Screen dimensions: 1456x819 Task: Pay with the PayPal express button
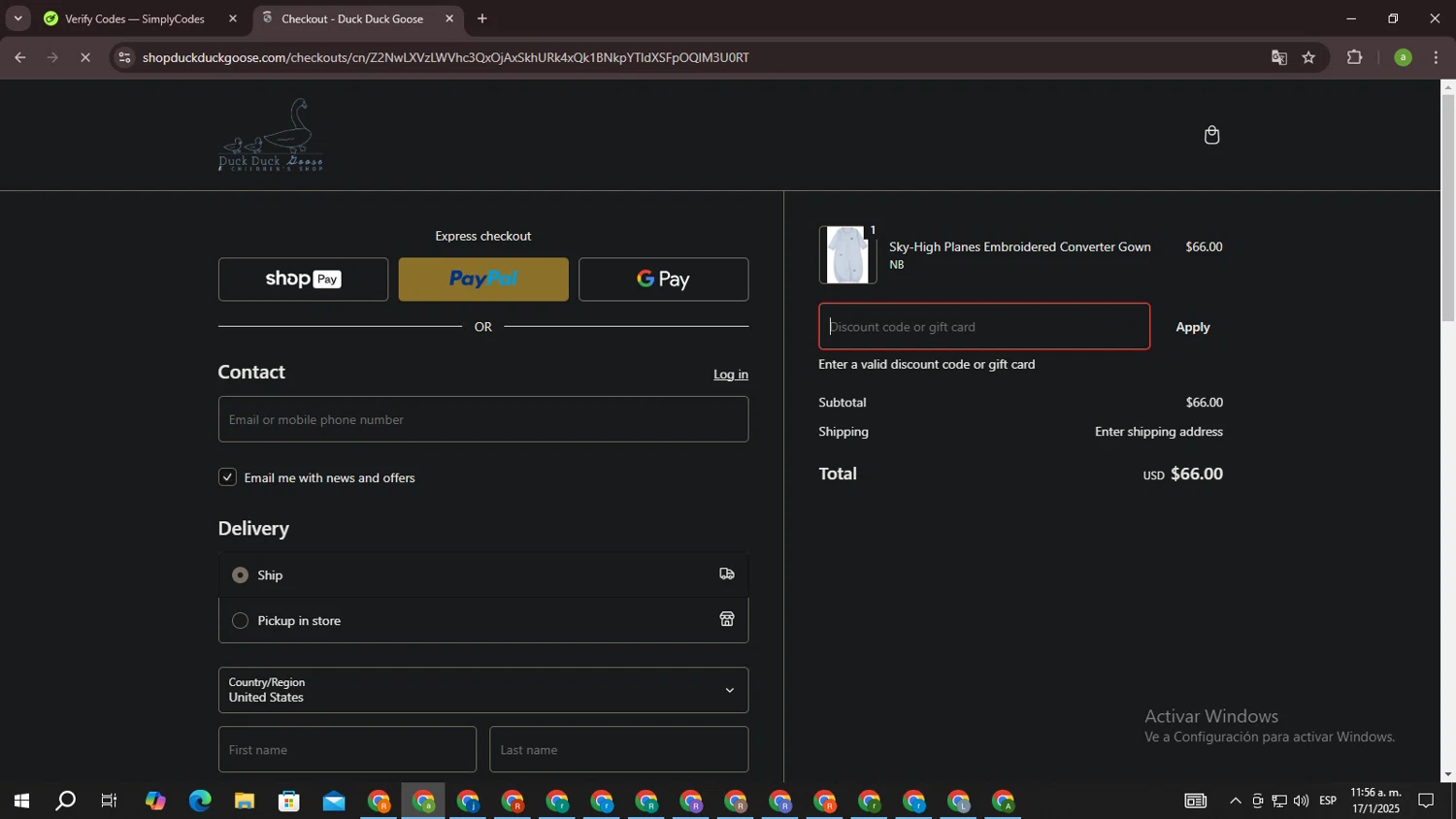(x=483, y=279)
